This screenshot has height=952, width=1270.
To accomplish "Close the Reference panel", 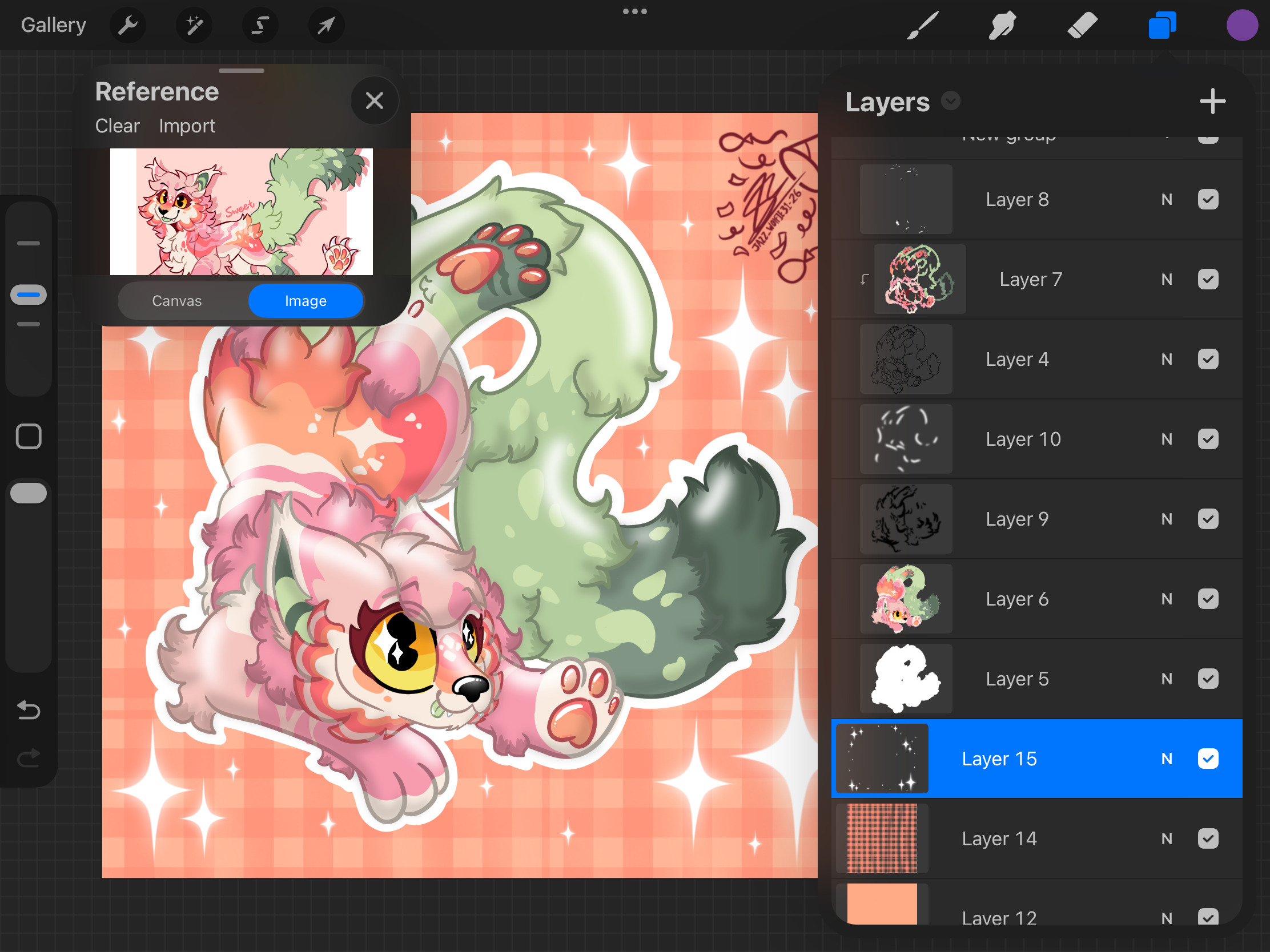I will [x=375, y=101].
